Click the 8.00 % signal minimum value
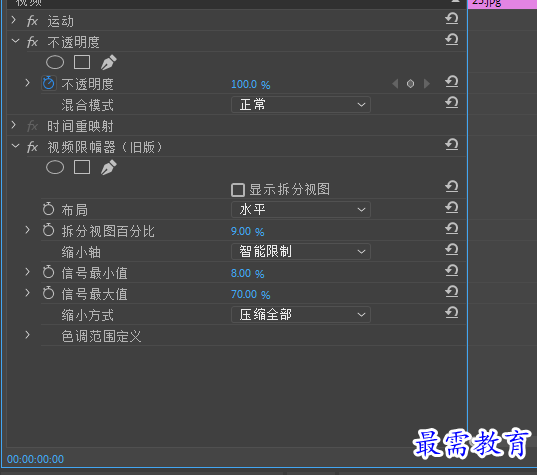This screenshot has height=475, width=537. (247, 274)
